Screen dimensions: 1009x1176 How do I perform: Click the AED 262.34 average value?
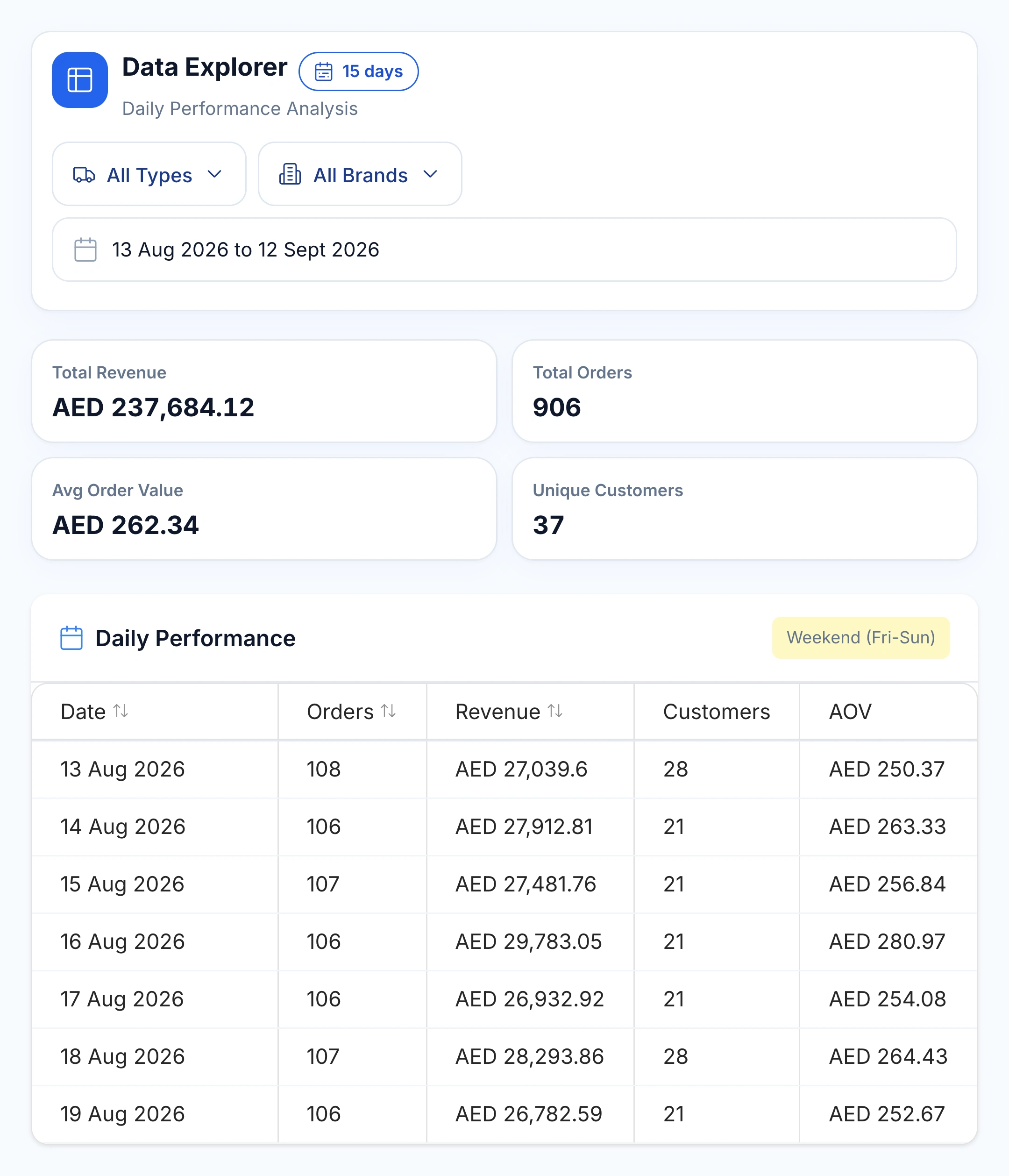pos(125,525)
